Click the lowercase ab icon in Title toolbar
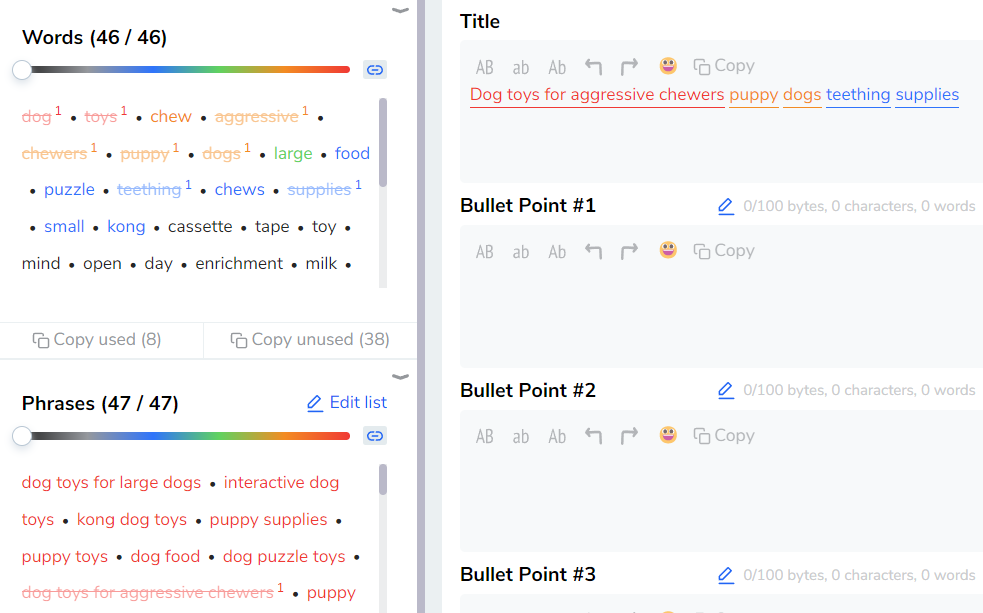 pyautogui.click(x=521, y=67)
